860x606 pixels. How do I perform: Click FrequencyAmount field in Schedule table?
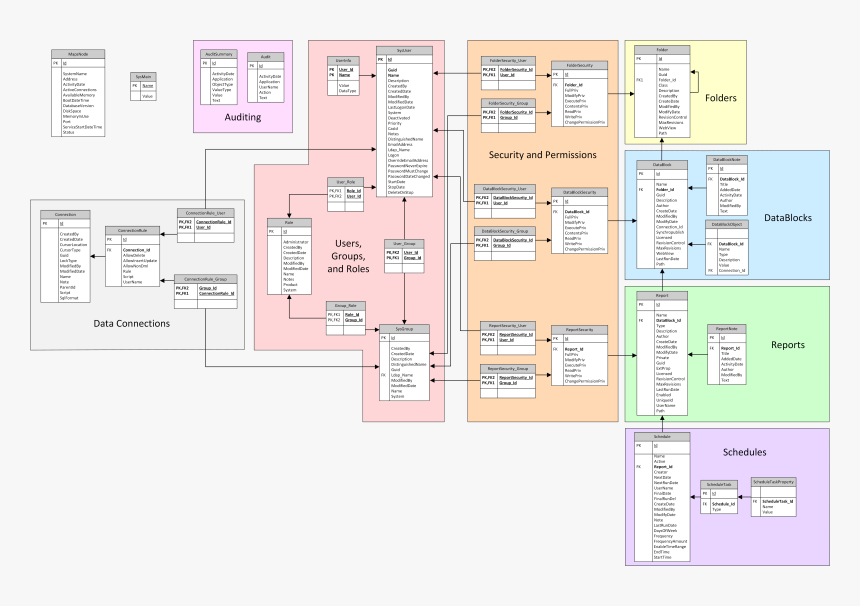point(670,541)
